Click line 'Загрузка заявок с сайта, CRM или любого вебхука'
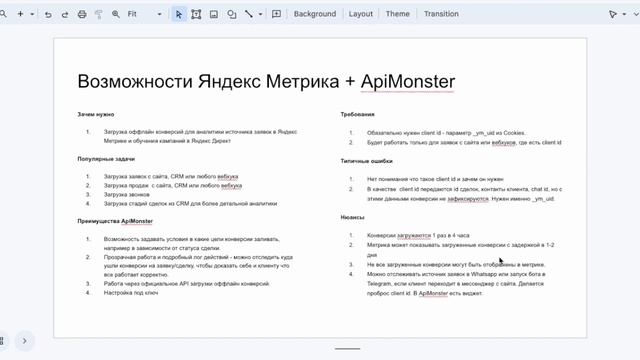Screen dimensions: 640x360 pos(171,176)
